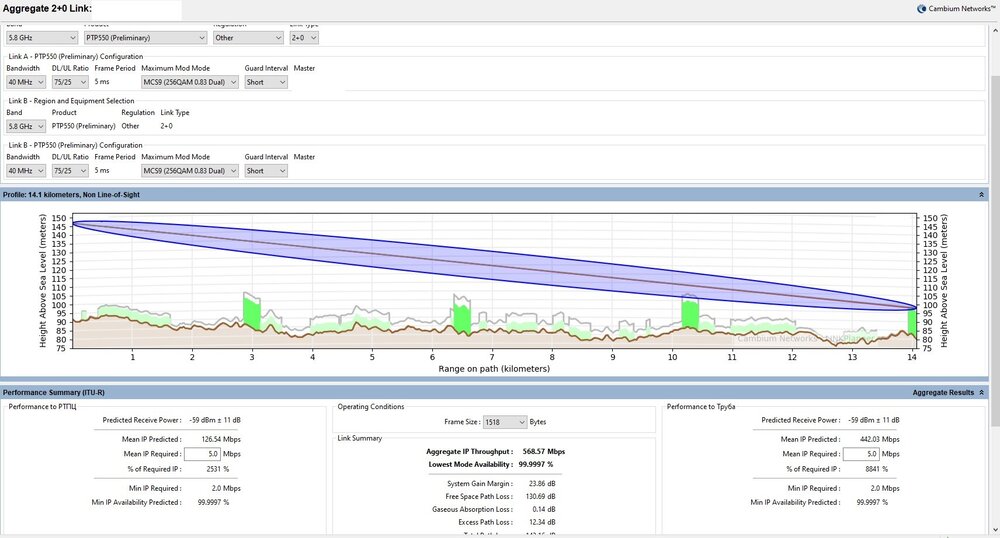Collapse the Performance Summary section chevron
1000x538 pixels.
[981, 393]
